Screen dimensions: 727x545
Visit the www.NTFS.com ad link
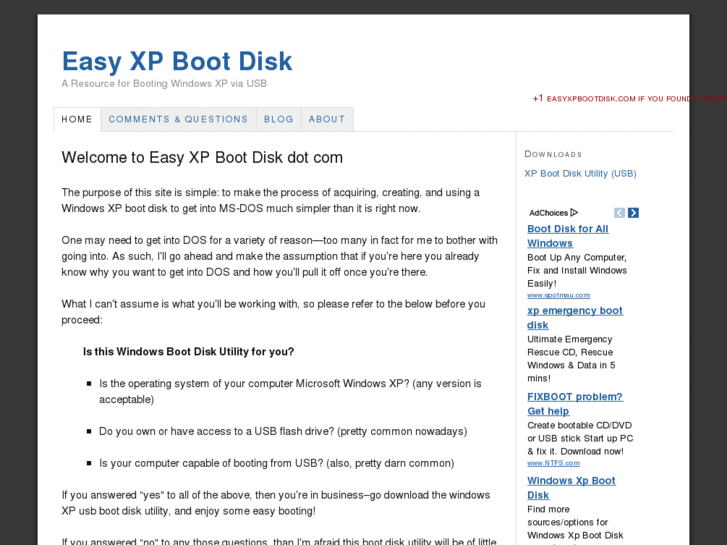[x=554, y=463]
